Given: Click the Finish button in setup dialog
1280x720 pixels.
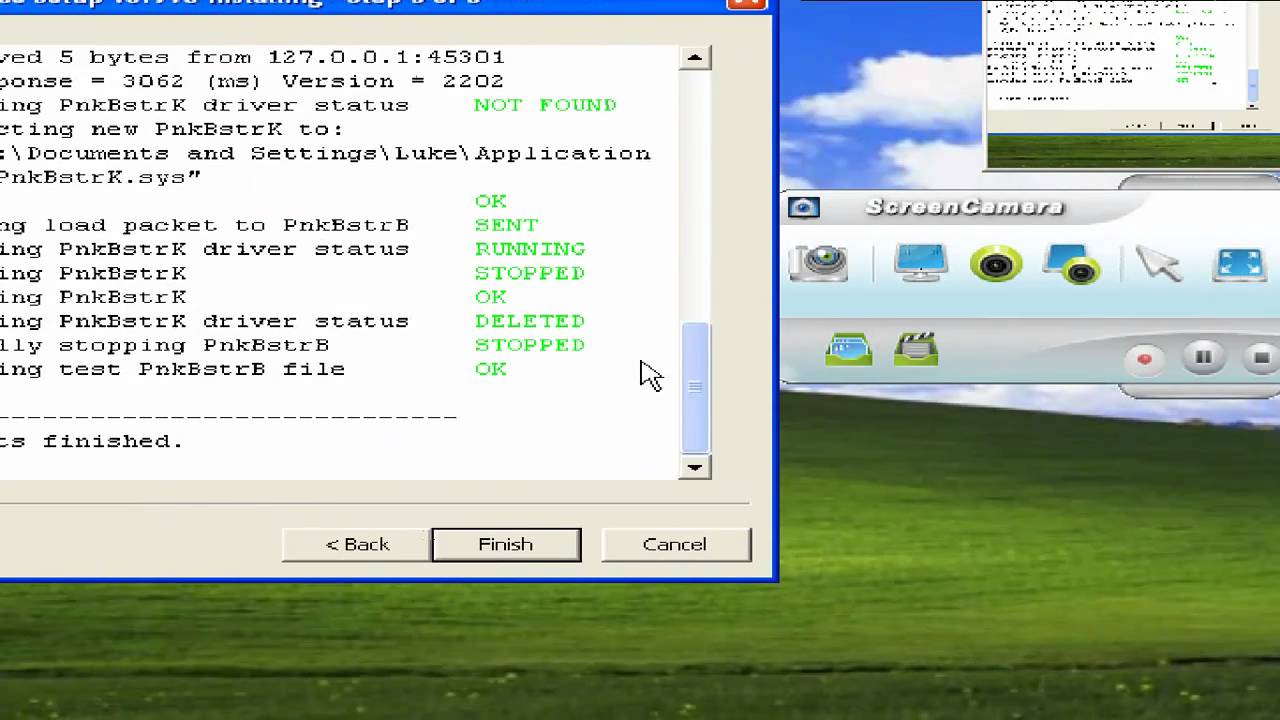Looking at the screenshot, I should (506, 544).
